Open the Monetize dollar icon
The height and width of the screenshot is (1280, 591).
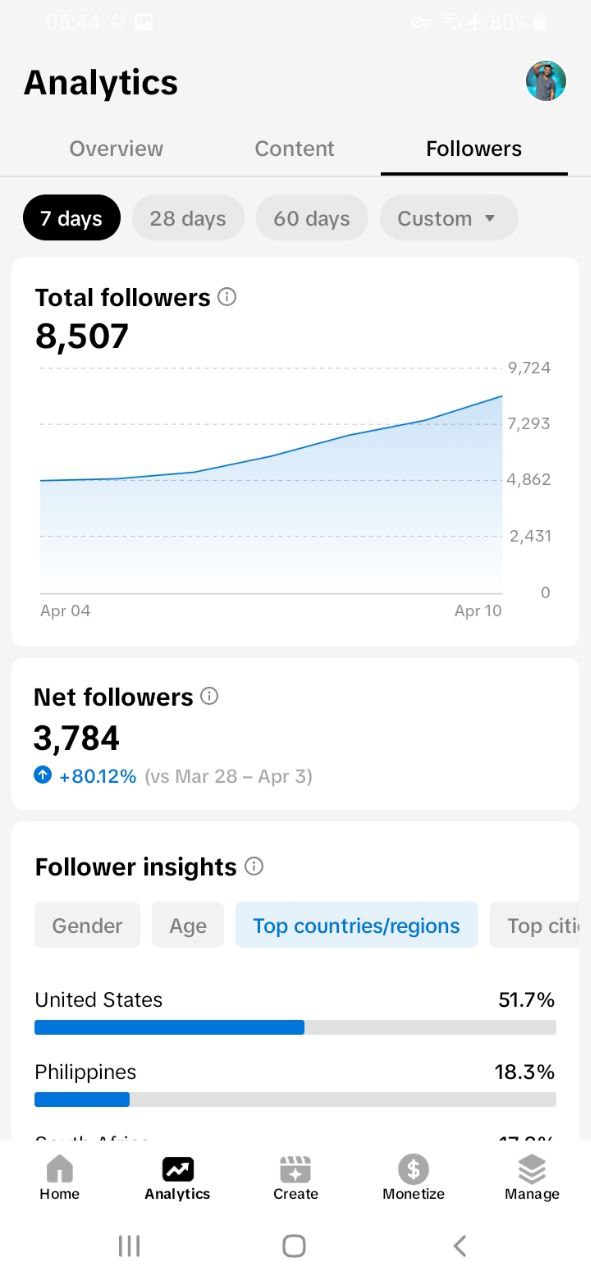(413, 1168)
